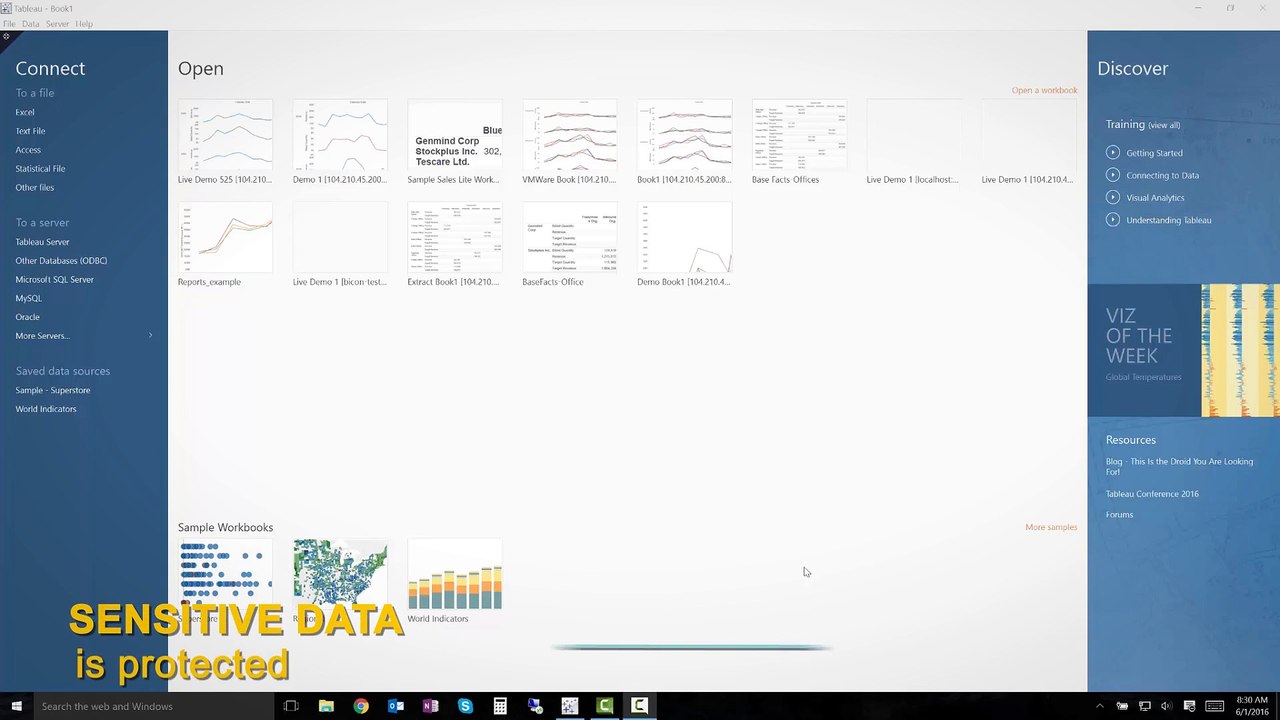
Task: Open the Live Demo 525 workbook
Action: (225, 142)
